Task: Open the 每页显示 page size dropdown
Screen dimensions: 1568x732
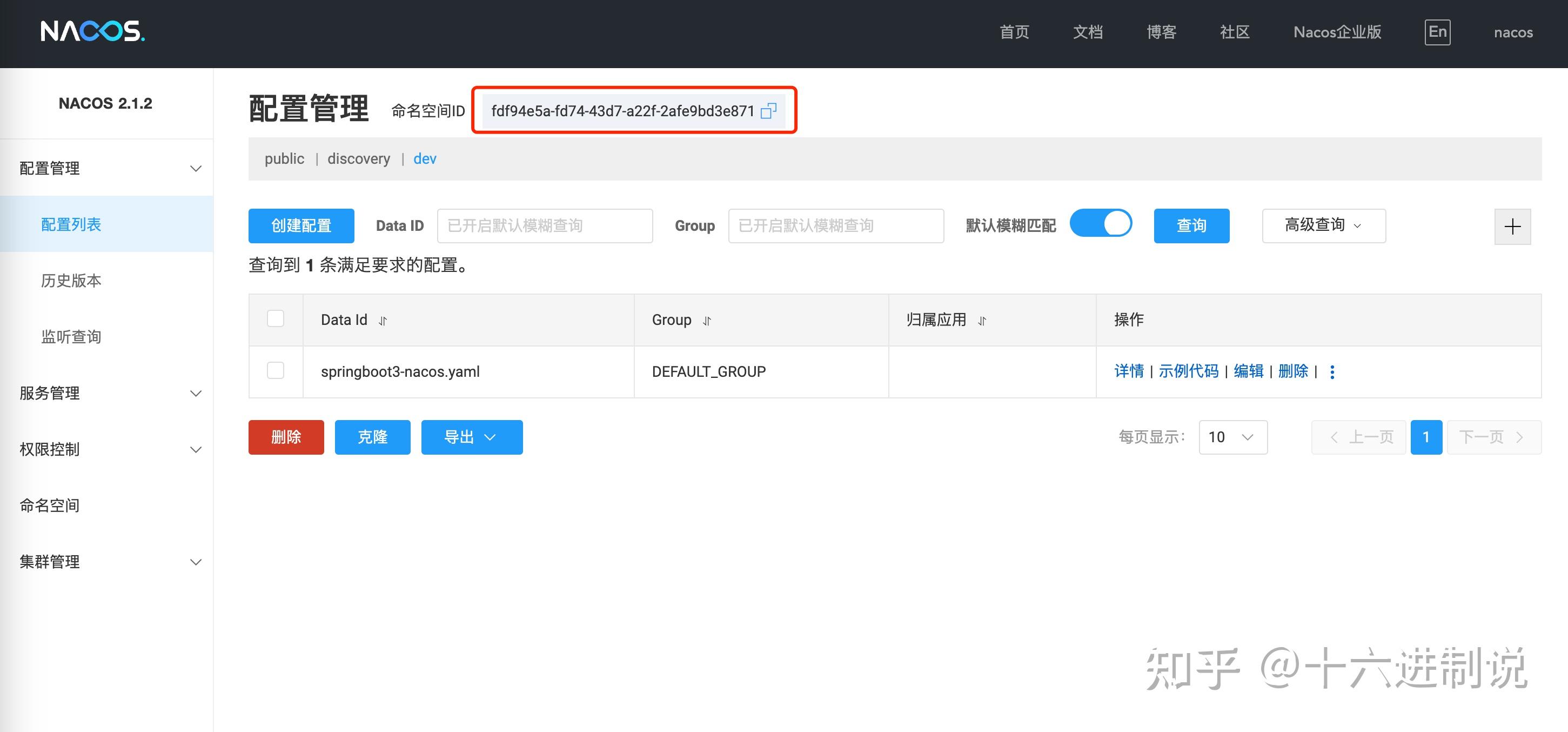Action: [1232, 437]
